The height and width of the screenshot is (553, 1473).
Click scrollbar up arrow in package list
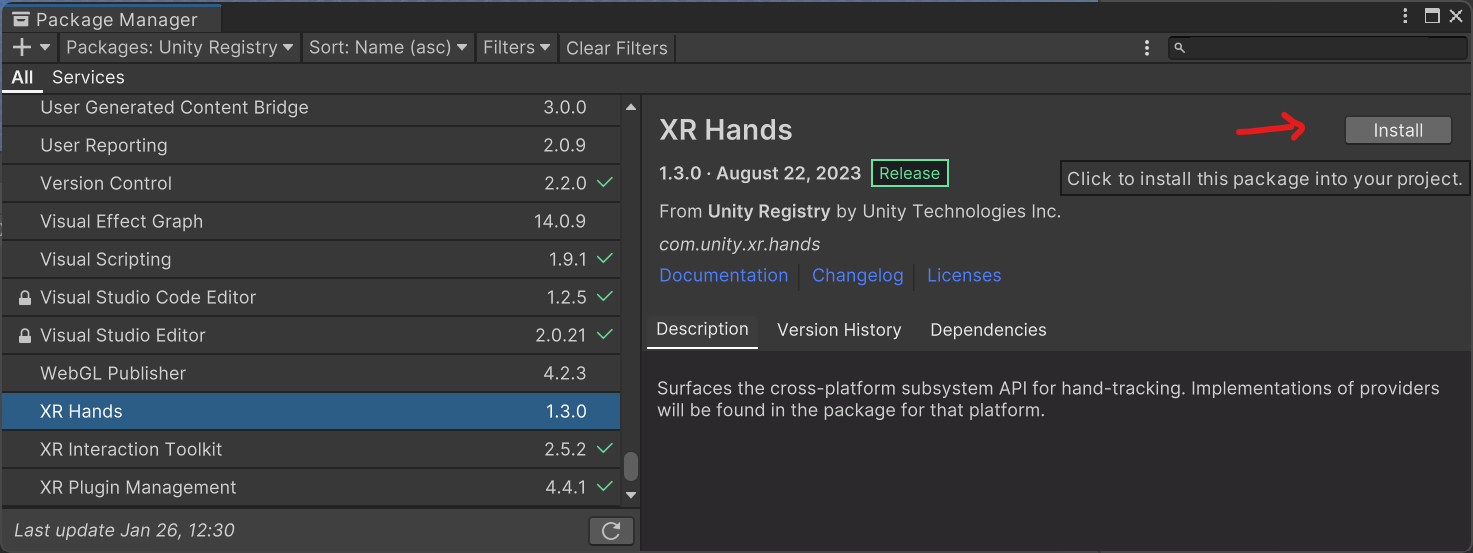click(x=630, y=107)
